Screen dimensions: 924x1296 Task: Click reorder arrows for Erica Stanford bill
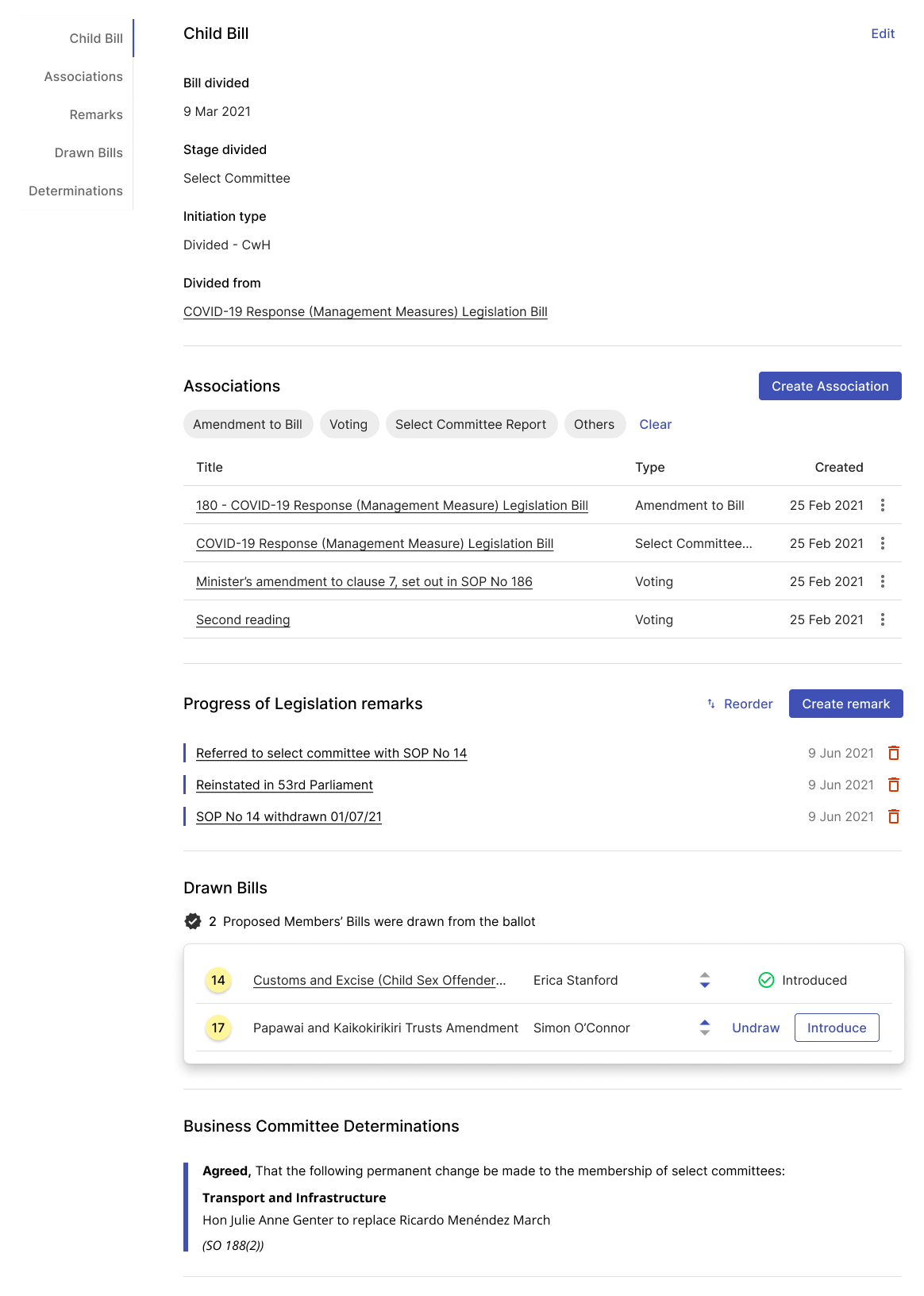coord(705,980)
